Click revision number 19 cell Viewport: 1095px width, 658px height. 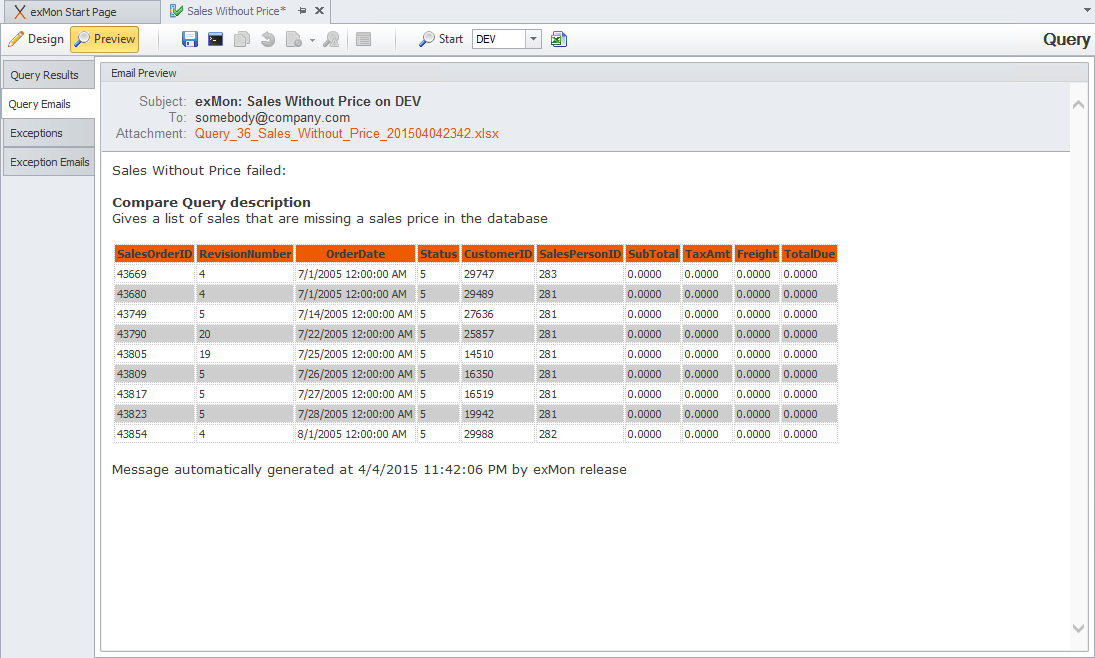(245, 354)
